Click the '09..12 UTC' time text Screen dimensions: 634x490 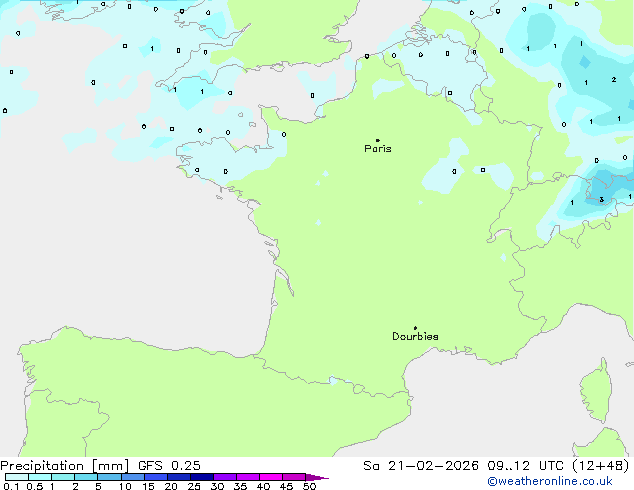525,466
